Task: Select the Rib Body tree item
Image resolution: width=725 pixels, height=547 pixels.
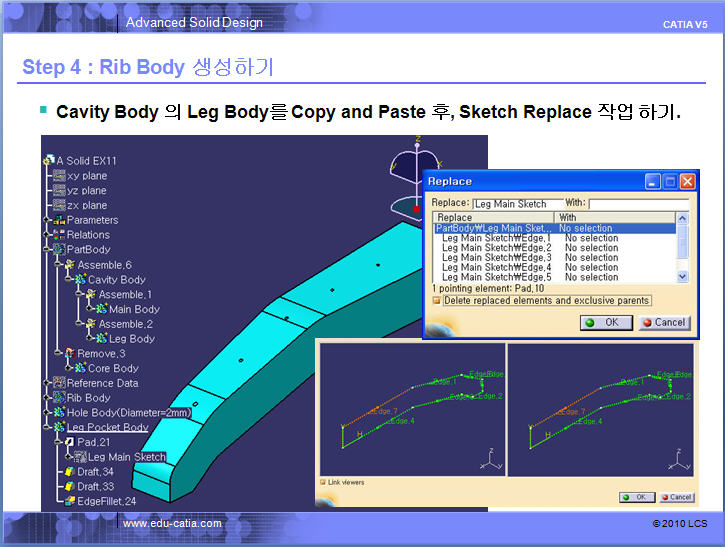Action: [x=88, y=398]
